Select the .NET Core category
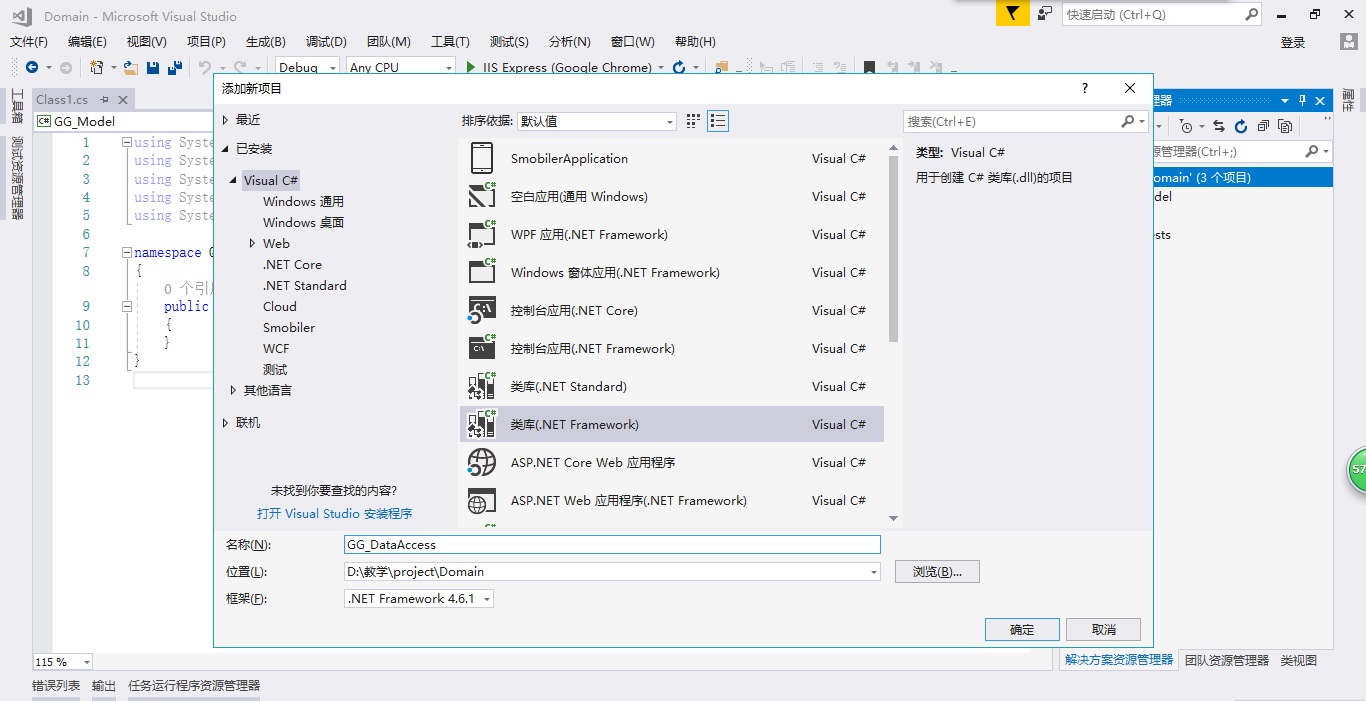1366x701 pixels. [292, 264]
